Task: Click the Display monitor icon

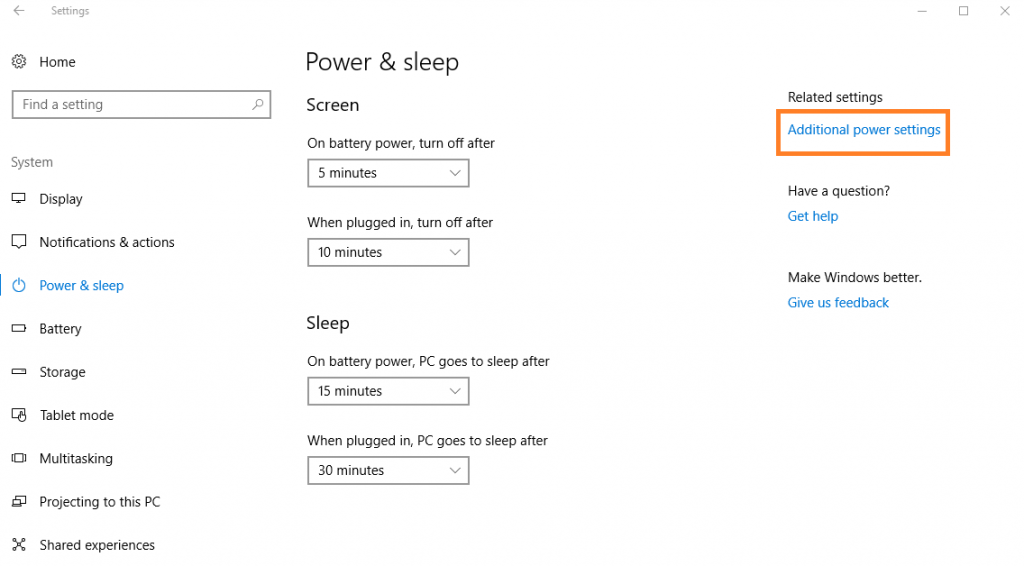Action: click(19, 199)
